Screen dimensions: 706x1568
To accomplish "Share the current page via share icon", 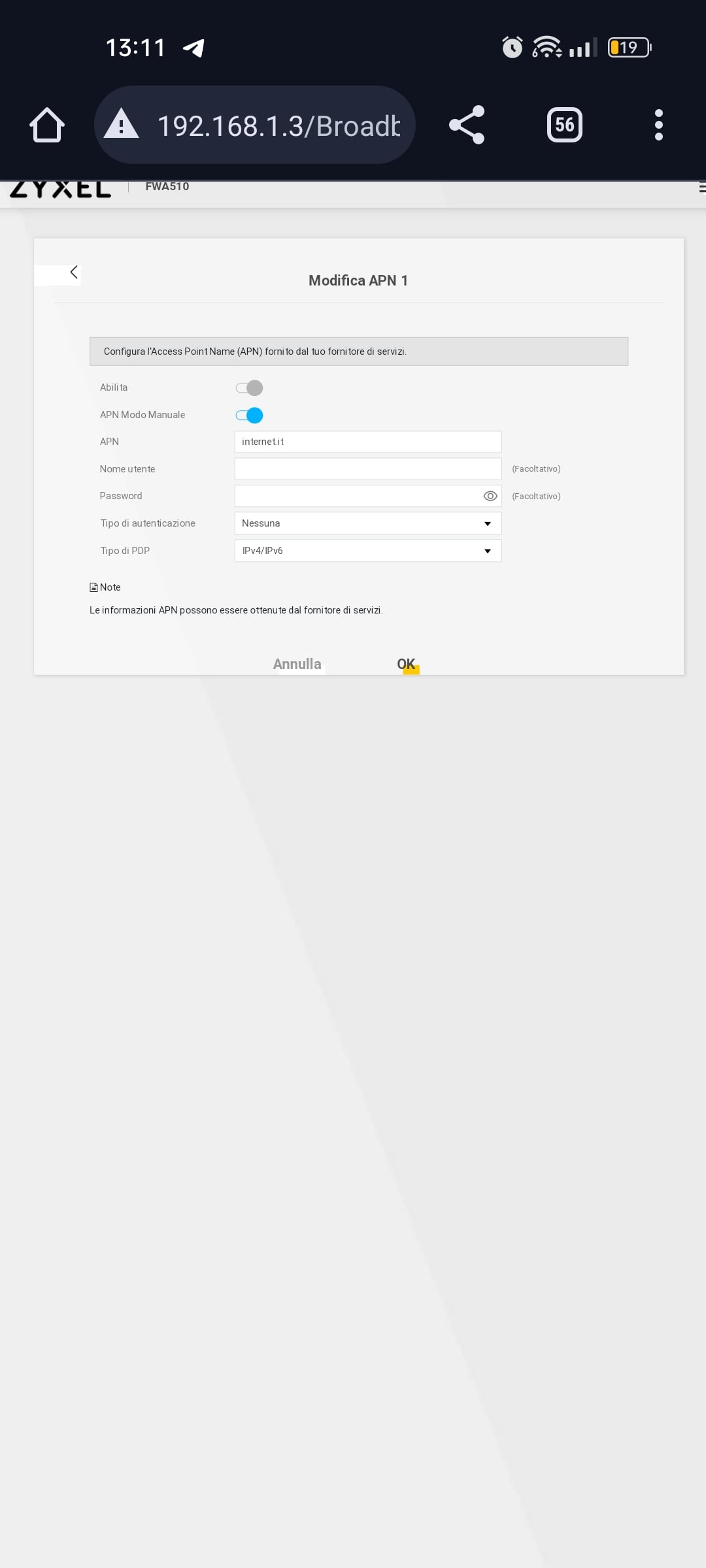I will (467, 125).
